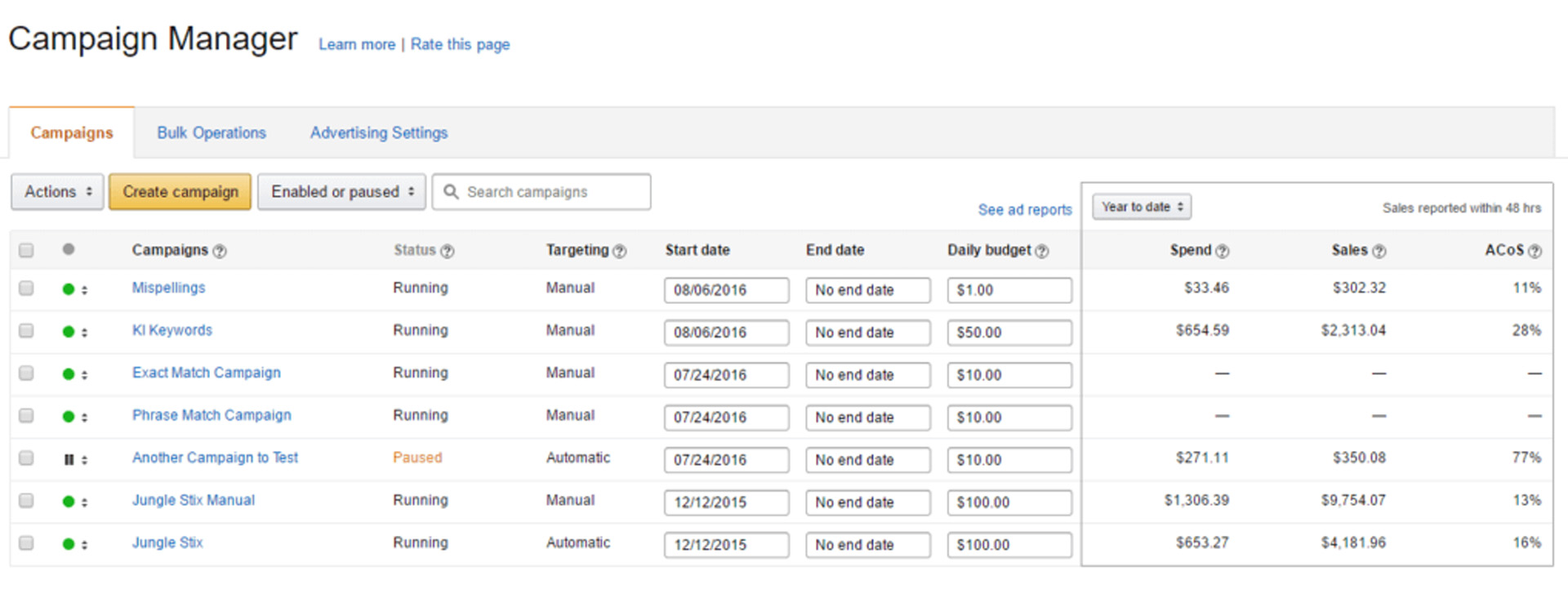1568x589 pixels.
Task: Select the Jungle Stix Manual row checkbox
Action: (x=26, y=501)
